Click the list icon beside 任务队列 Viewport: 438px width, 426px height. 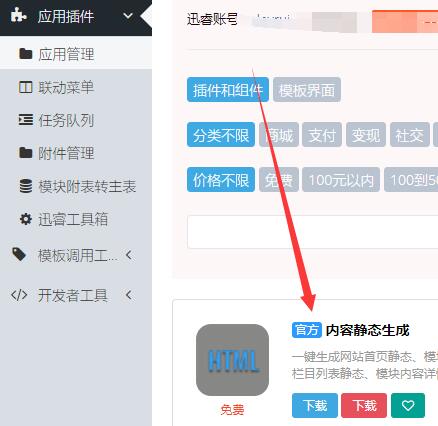click(x=26, y=120)
